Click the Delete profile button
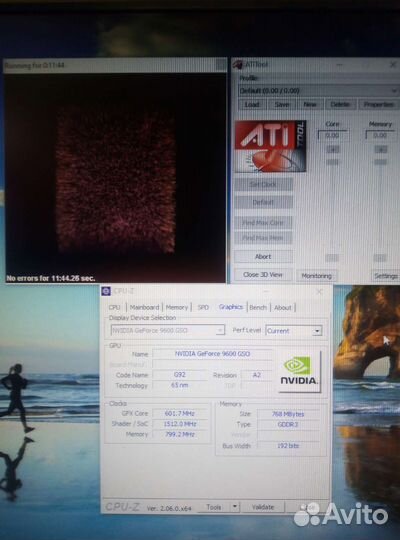 pos(340,104)
